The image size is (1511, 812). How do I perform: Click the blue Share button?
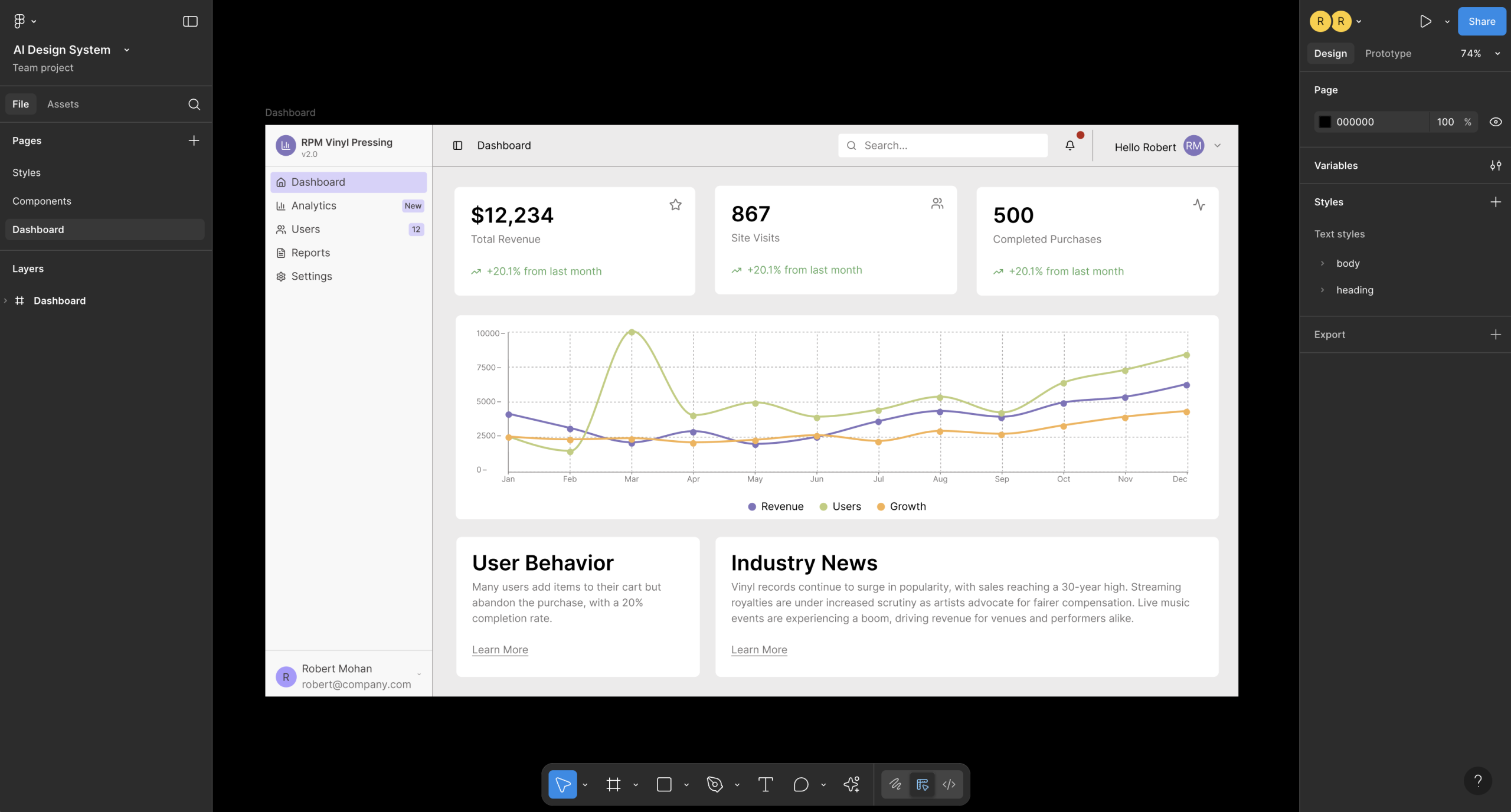pyautogui.click(x=1481, y=22)
